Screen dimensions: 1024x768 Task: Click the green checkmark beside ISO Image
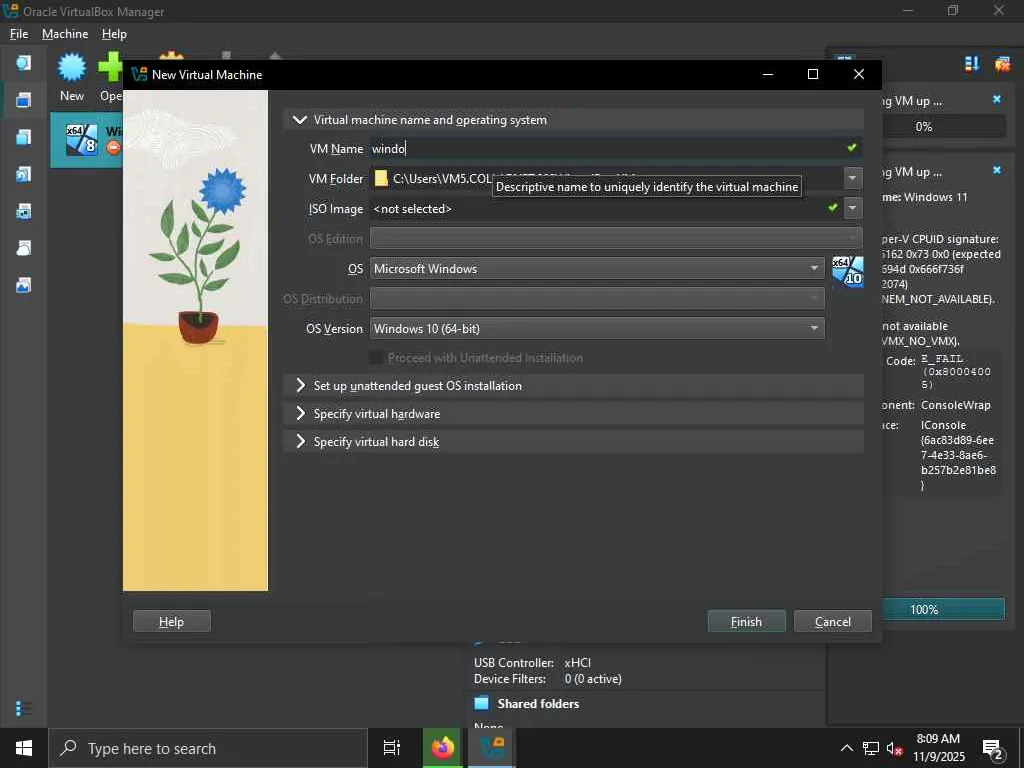pos(833,208)
